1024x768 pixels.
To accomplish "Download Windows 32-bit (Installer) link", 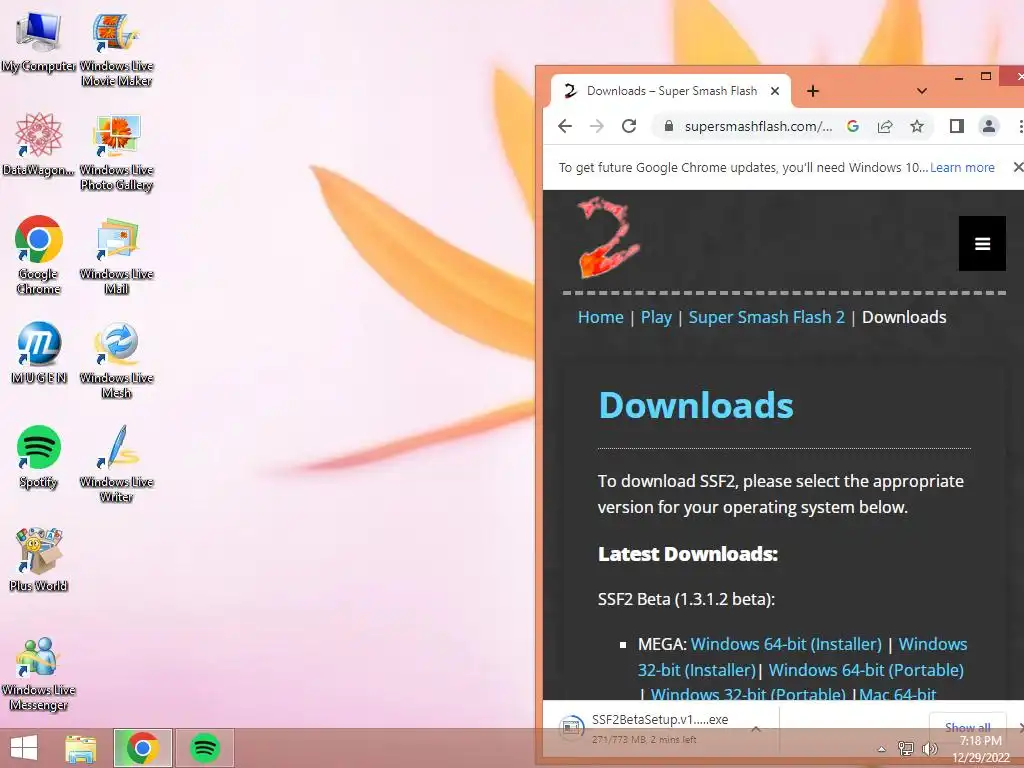I will (697, 670).
